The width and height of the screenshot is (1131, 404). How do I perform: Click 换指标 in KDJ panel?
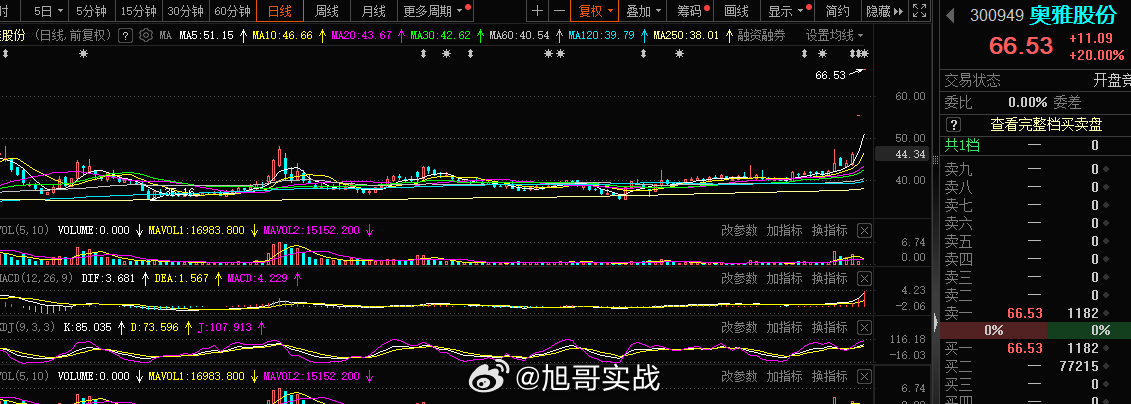(x=829, y=328)
